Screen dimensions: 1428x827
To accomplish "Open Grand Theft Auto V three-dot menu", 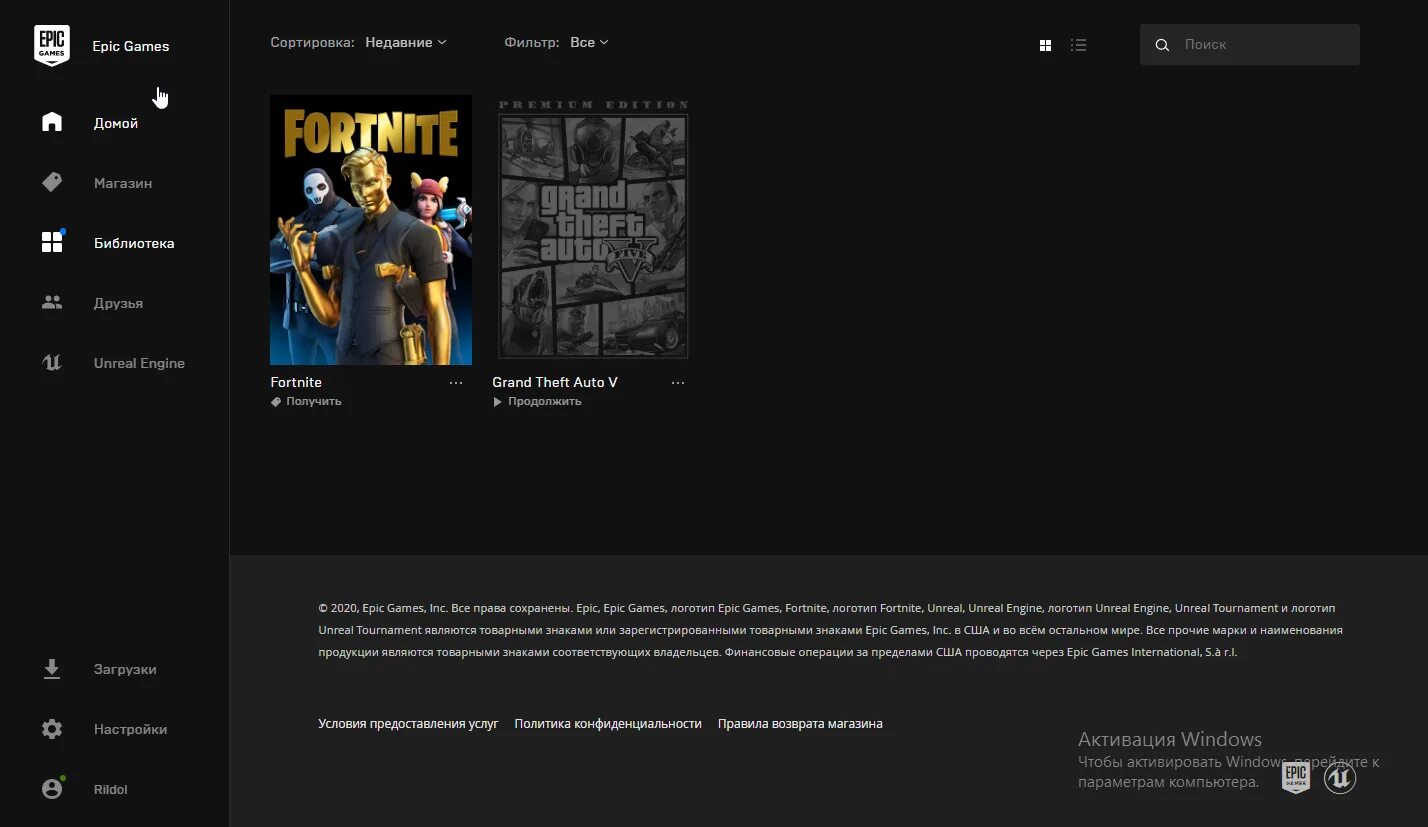I will coord(678,383).
